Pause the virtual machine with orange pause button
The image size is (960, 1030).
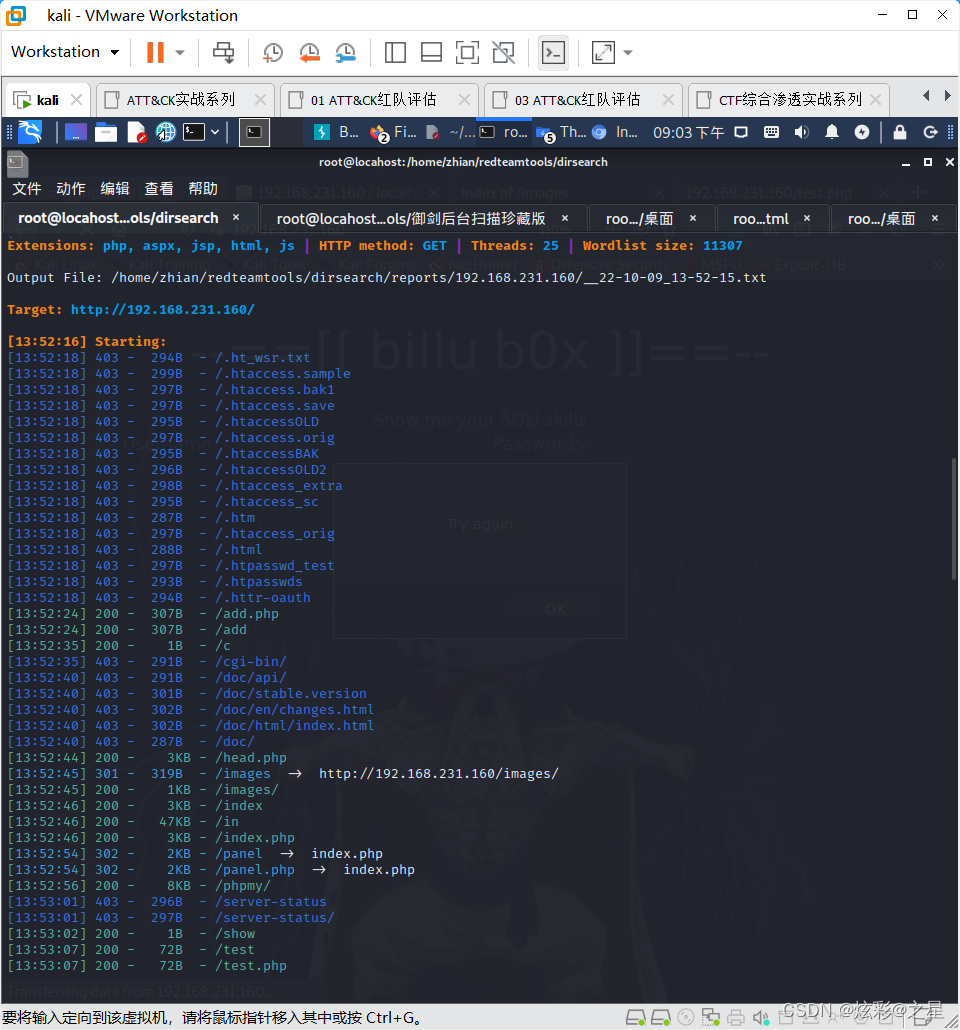pos(155,53)
